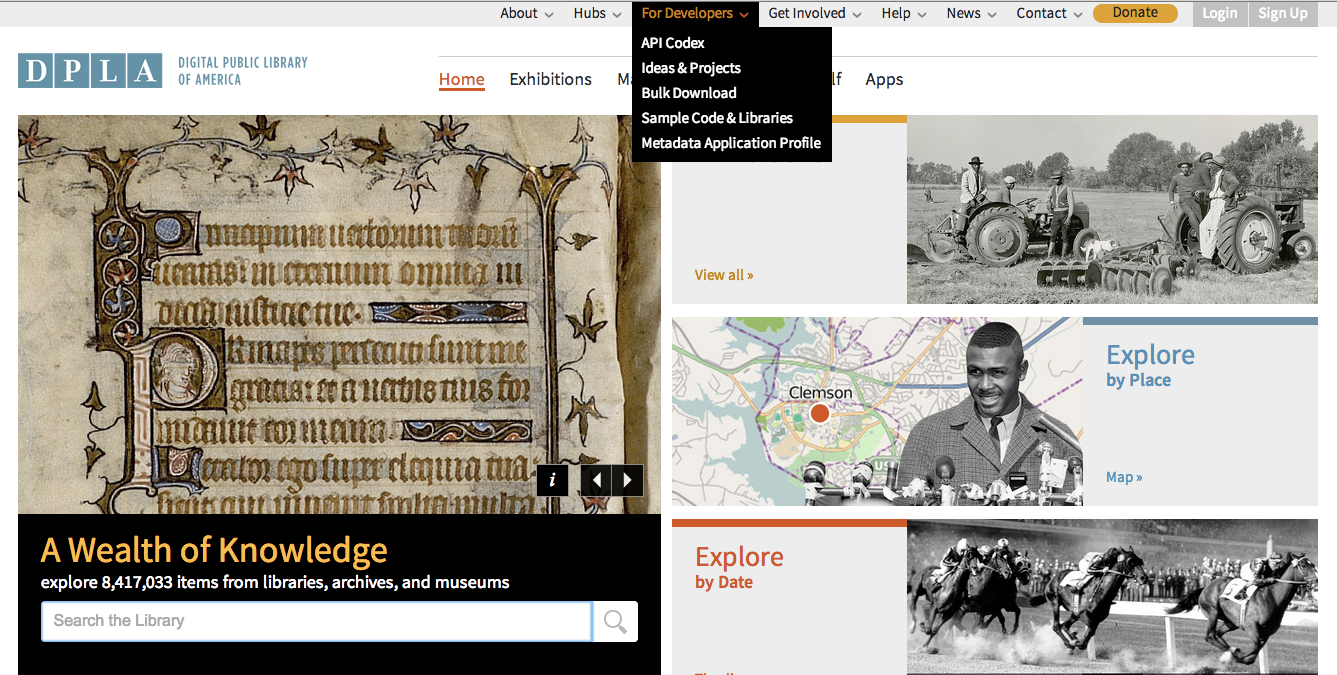The width and height of the screenshot is (1337, 675).
Task: Expand the Hubs dropdown menu
Action: click(598, 13)
